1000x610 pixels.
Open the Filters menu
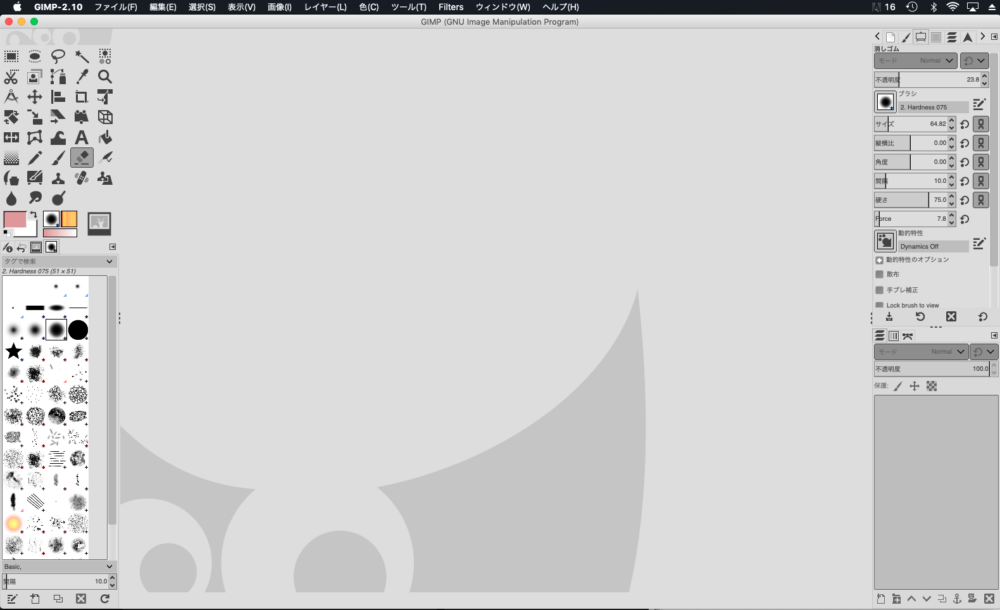pyautogui.click(x=450, y=7)
